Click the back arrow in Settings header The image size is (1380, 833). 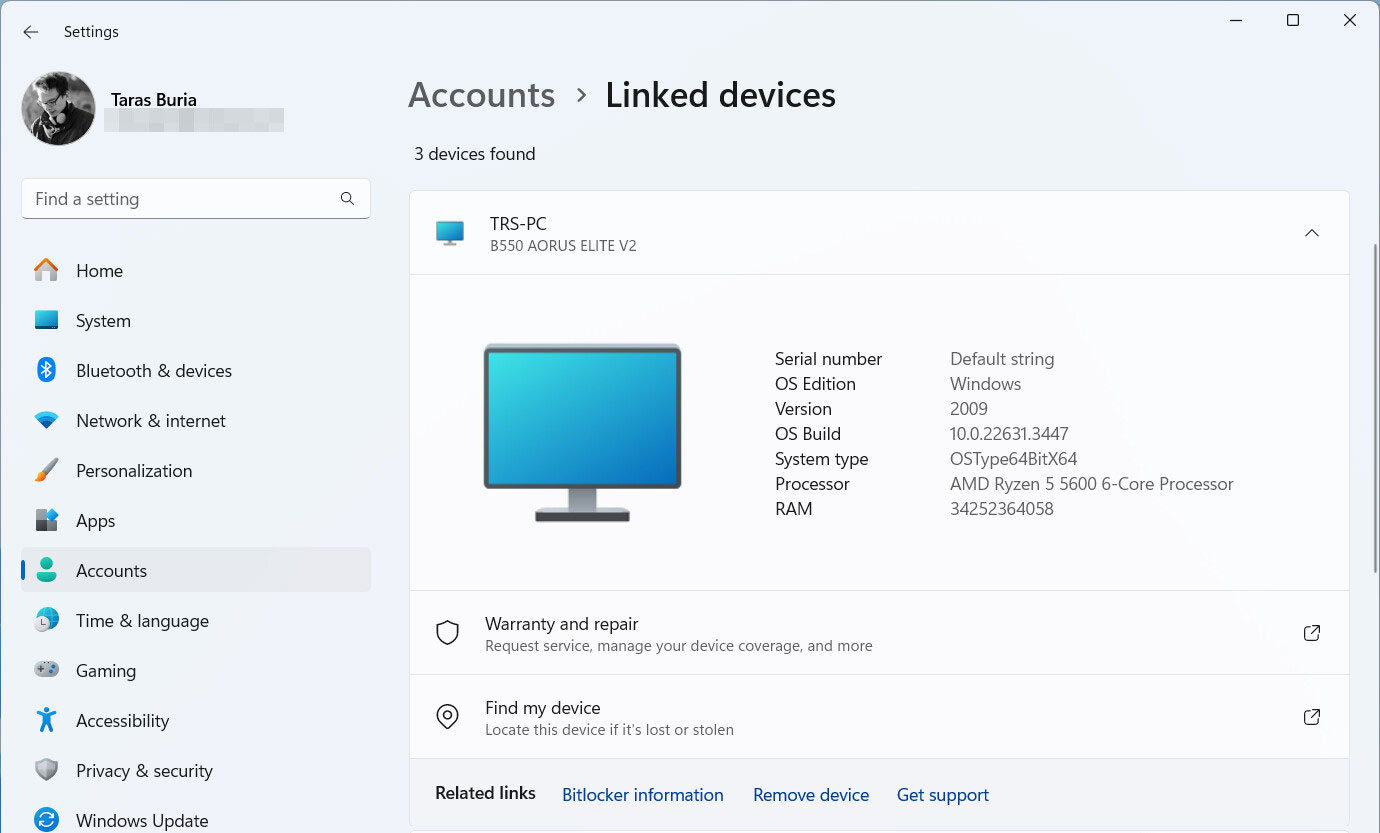(31, 32)
